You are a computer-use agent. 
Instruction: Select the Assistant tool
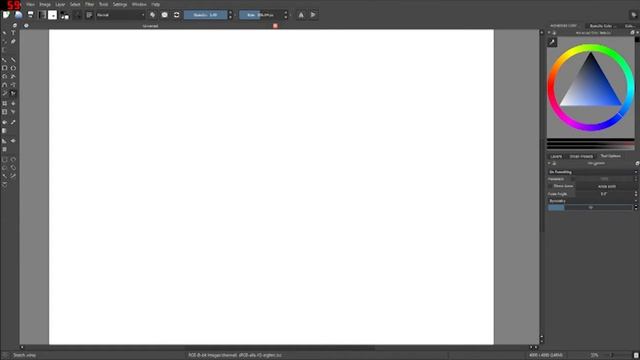click(x=4, y=141)
